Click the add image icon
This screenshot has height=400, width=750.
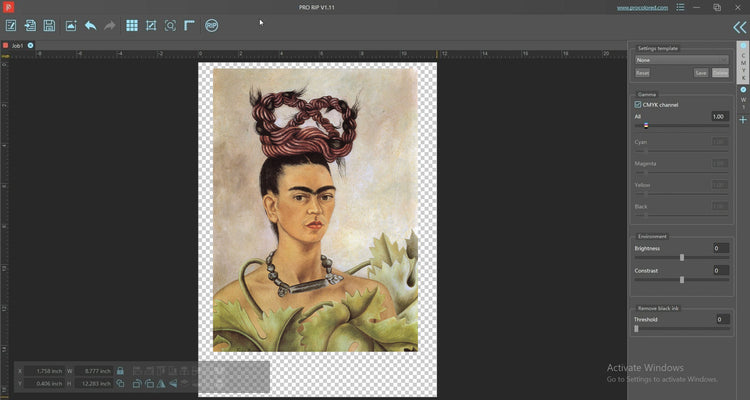point(71,25)
